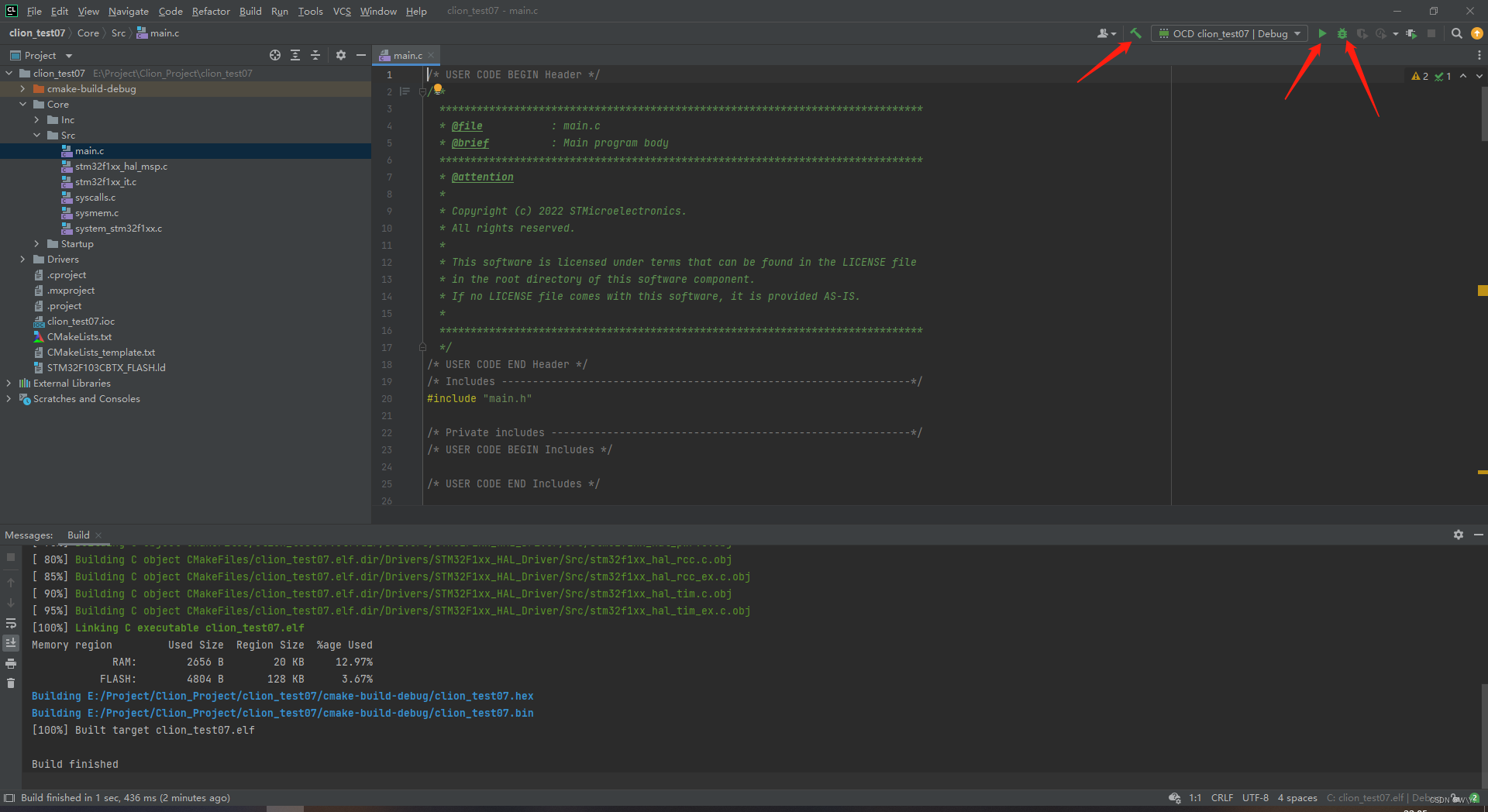Open Project panel settings gear icon
1488x812 pixels.
(341, 55)
